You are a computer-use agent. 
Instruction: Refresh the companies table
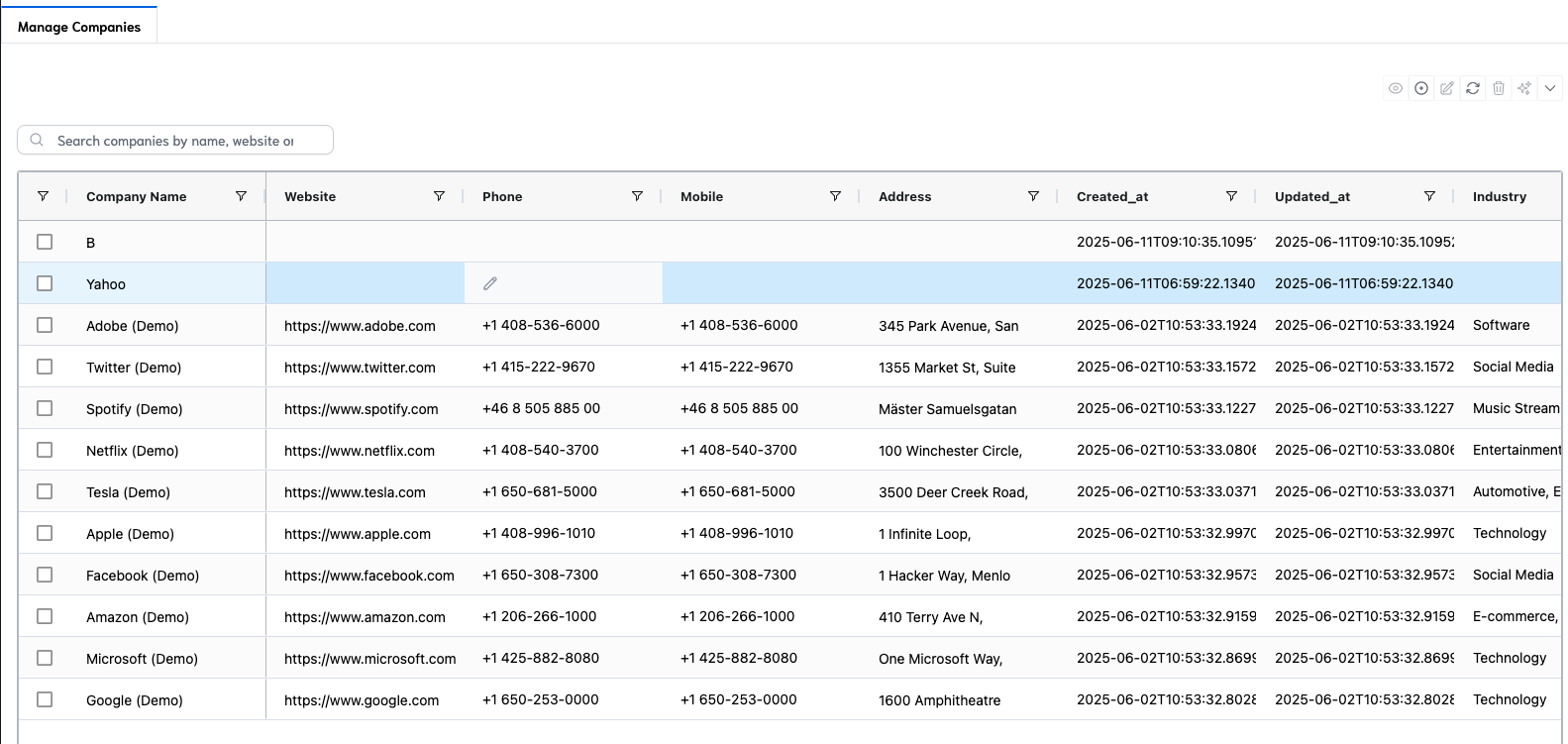[1473, 88]
